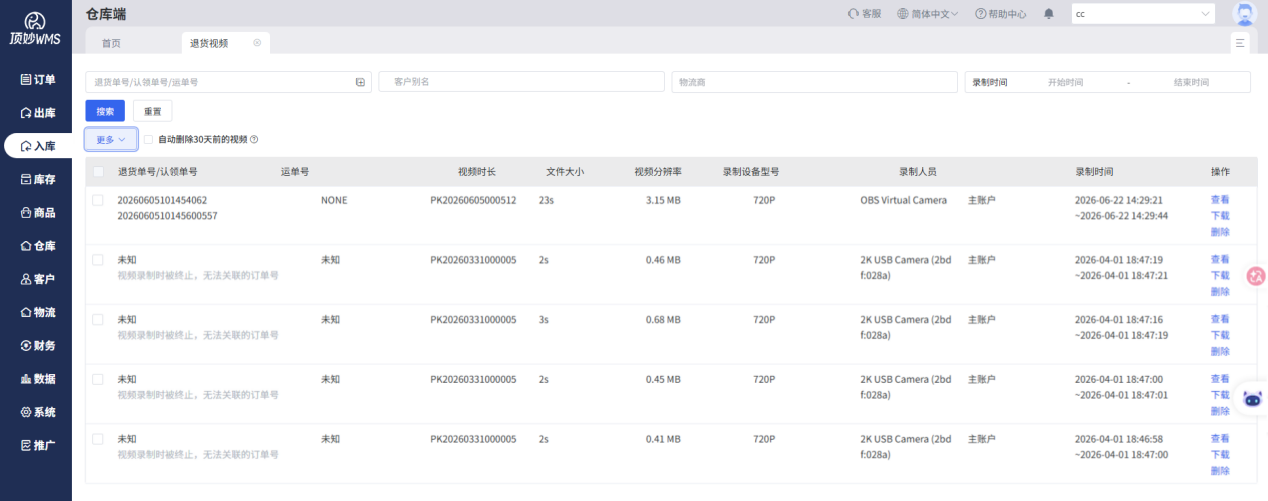
Task: Focus the 客户别名 input field
Action: click(521, 82)
